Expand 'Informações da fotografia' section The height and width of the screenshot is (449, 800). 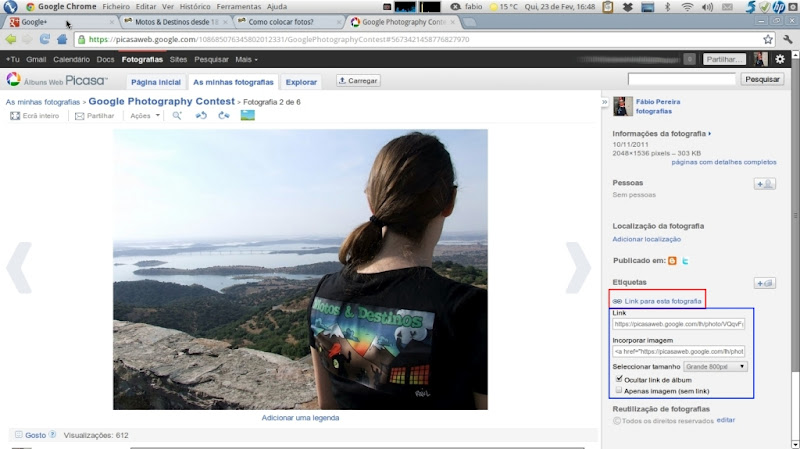click(662, 134)
